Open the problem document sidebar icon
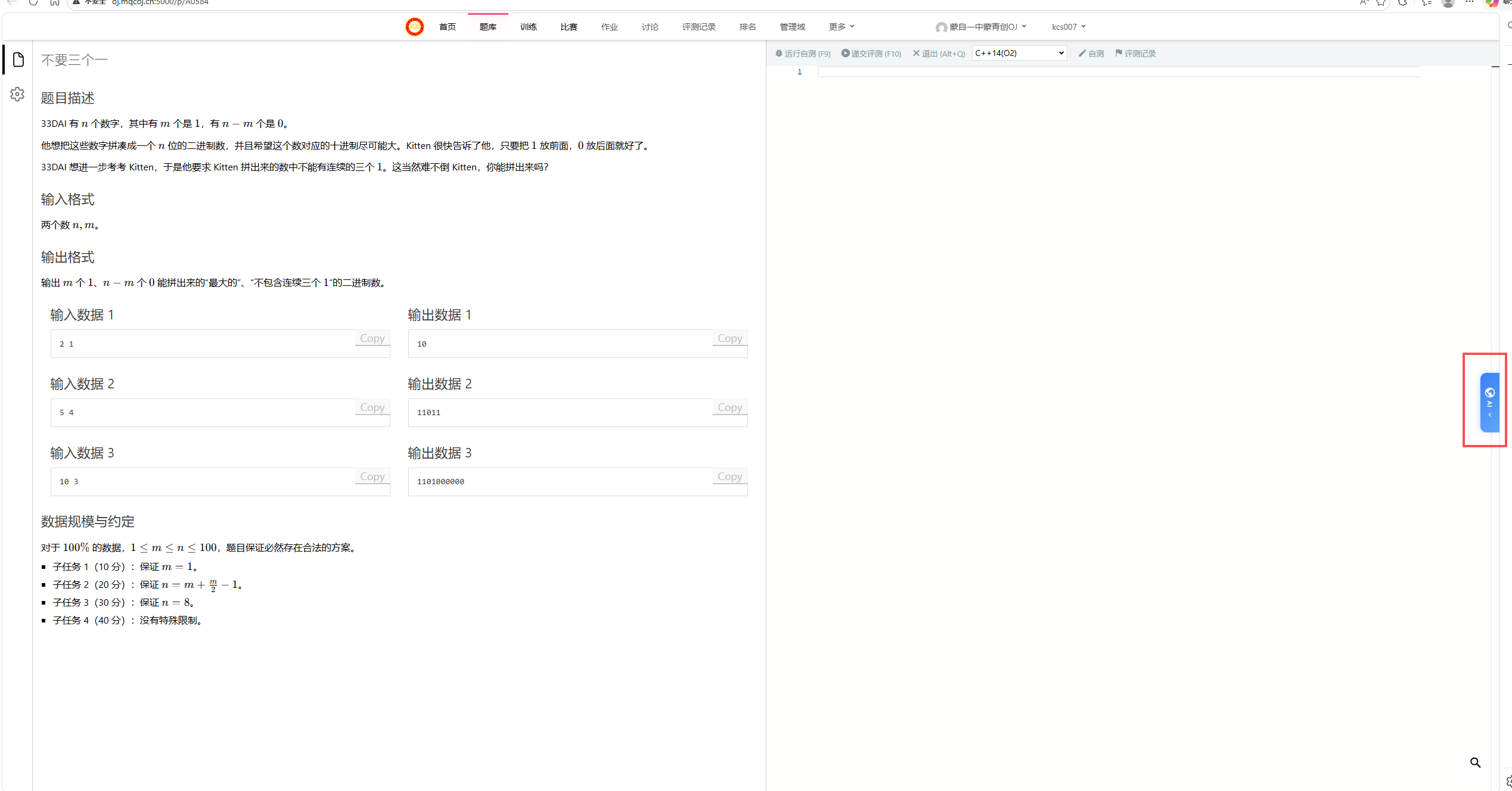 (x=18, y=60)
